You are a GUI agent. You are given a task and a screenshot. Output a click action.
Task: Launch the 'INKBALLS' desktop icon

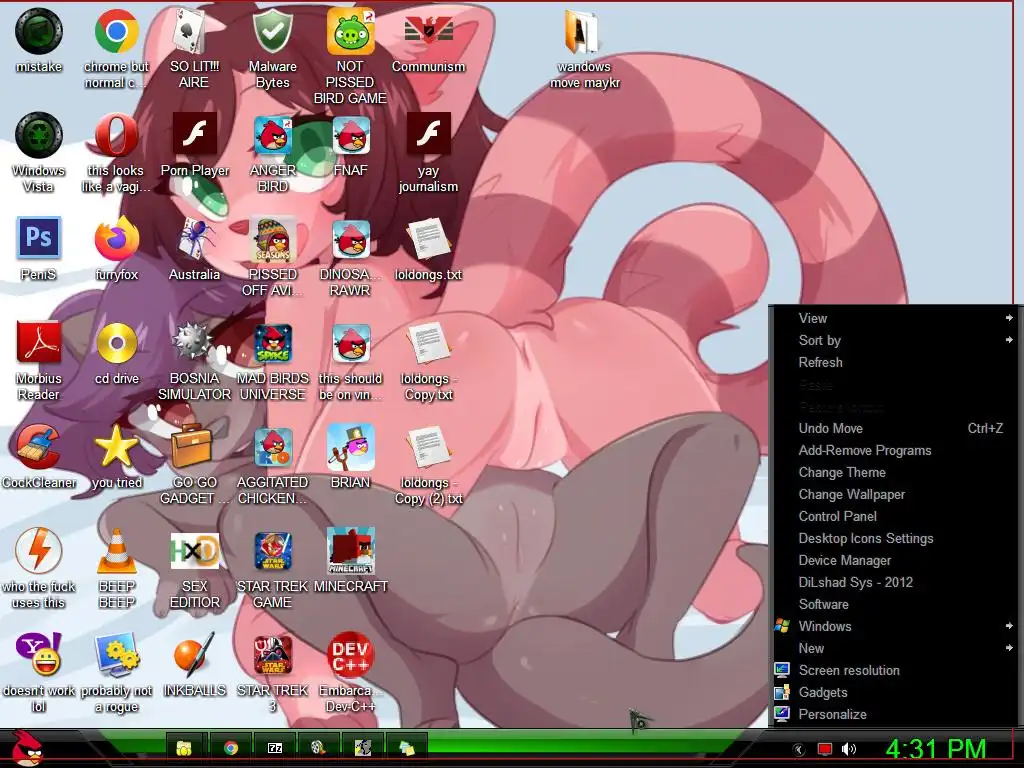coord(194,664)
